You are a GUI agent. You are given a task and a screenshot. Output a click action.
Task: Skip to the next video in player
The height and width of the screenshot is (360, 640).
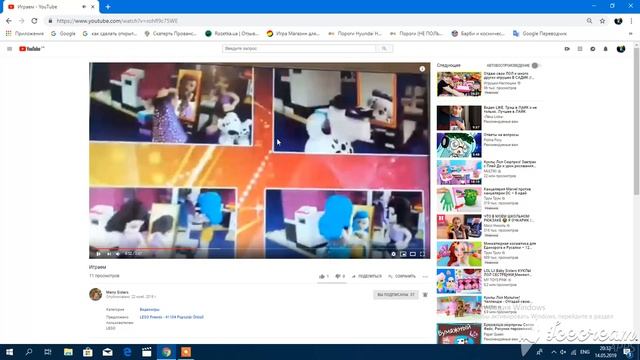coord(109,254)
